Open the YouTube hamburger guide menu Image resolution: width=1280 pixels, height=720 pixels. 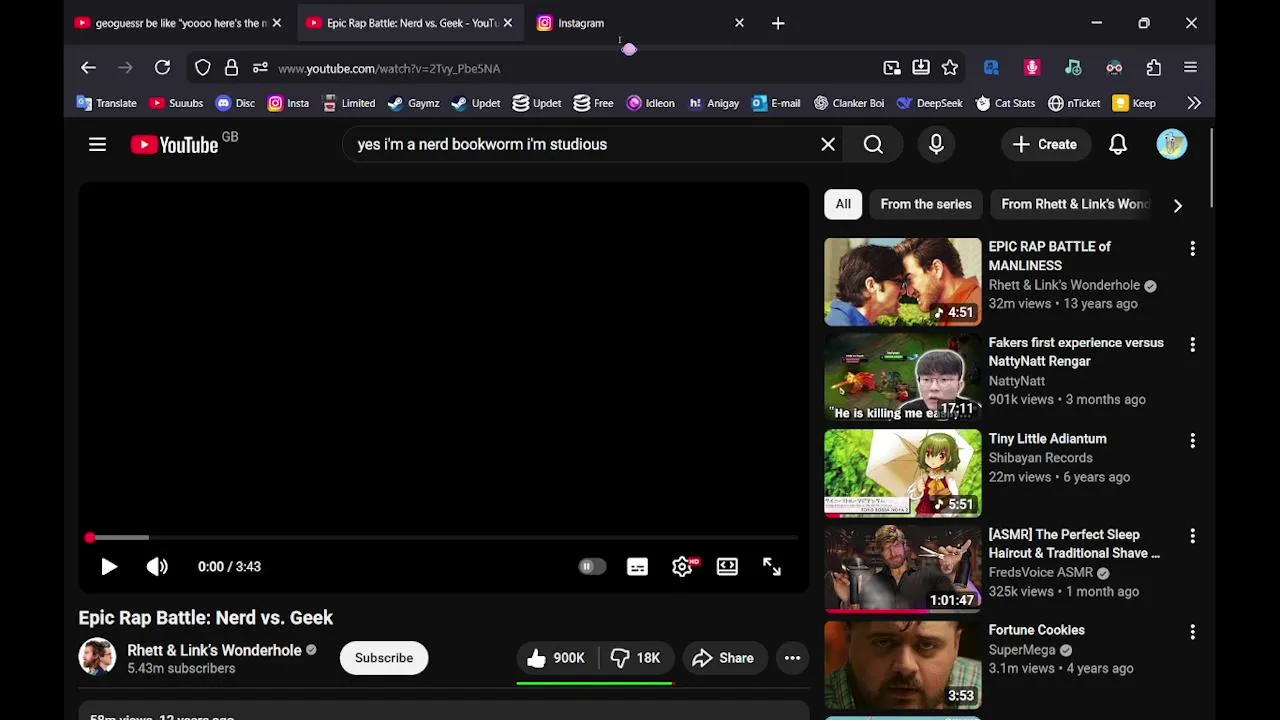click(97, 145)
